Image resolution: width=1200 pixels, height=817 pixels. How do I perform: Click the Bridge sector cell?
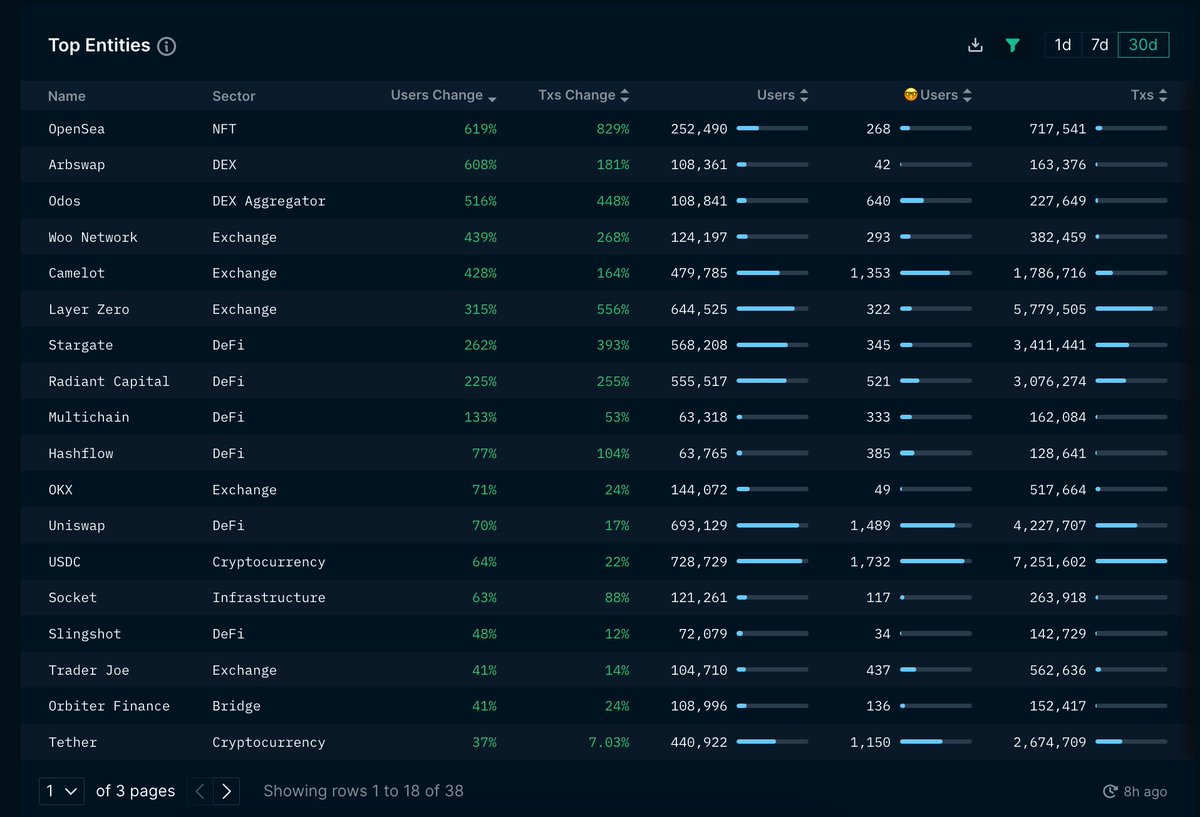(237, 706)
